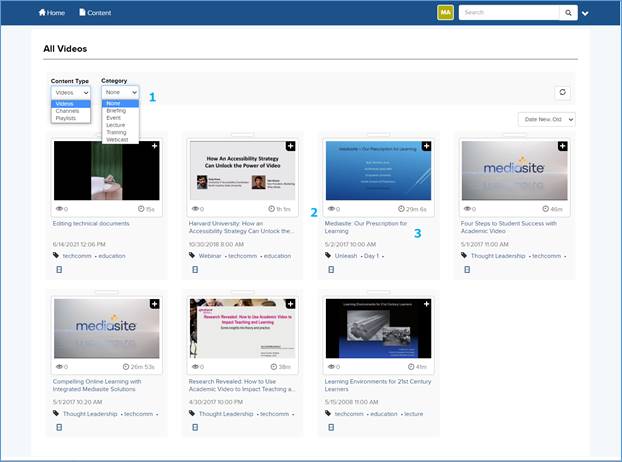This screenshot has height=462, width=622.
Task: Click Thought Leadership tag on Four Steps video
Action: click(498, 256)
